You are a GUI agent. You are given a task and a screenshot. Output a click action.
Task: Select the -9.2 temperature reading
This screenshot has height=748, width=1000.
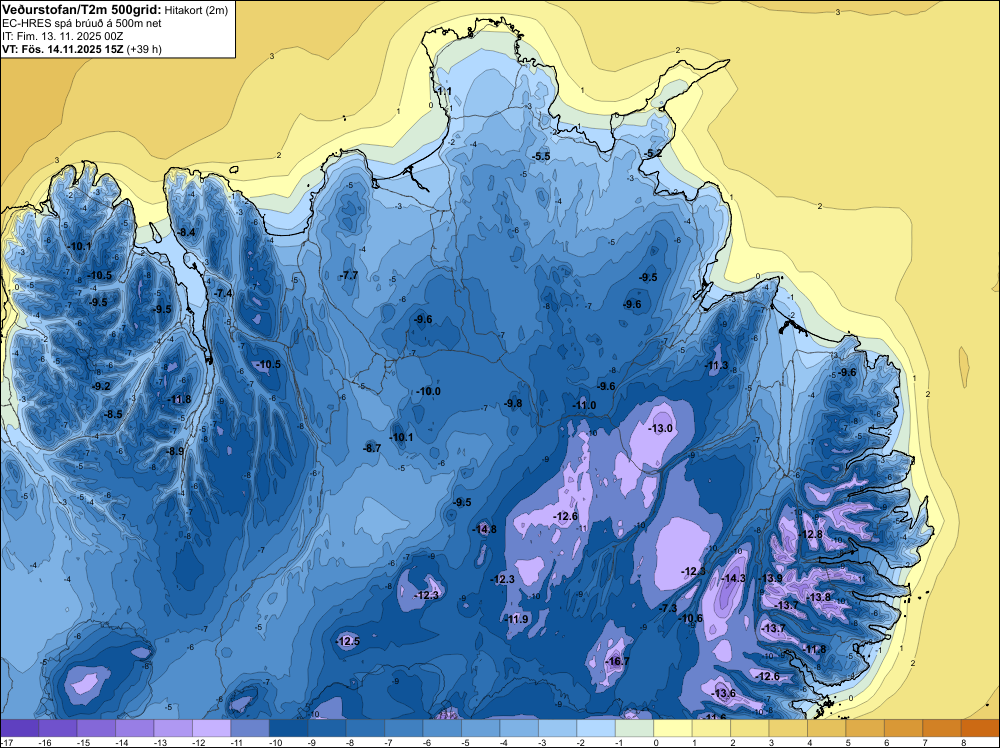click(100, 386)
